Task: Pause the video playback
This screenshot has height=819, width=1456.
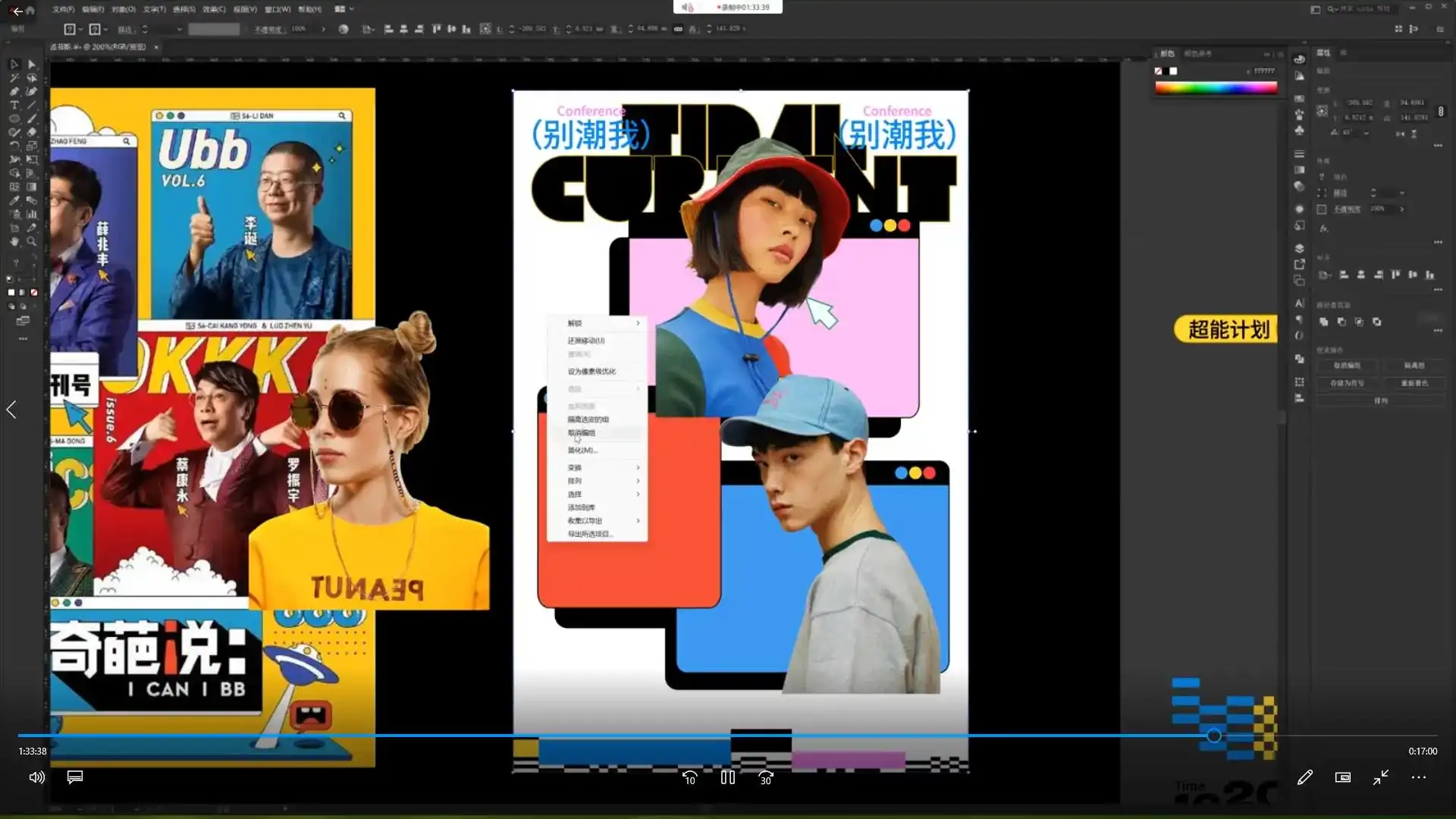Action: pos(727,777)
